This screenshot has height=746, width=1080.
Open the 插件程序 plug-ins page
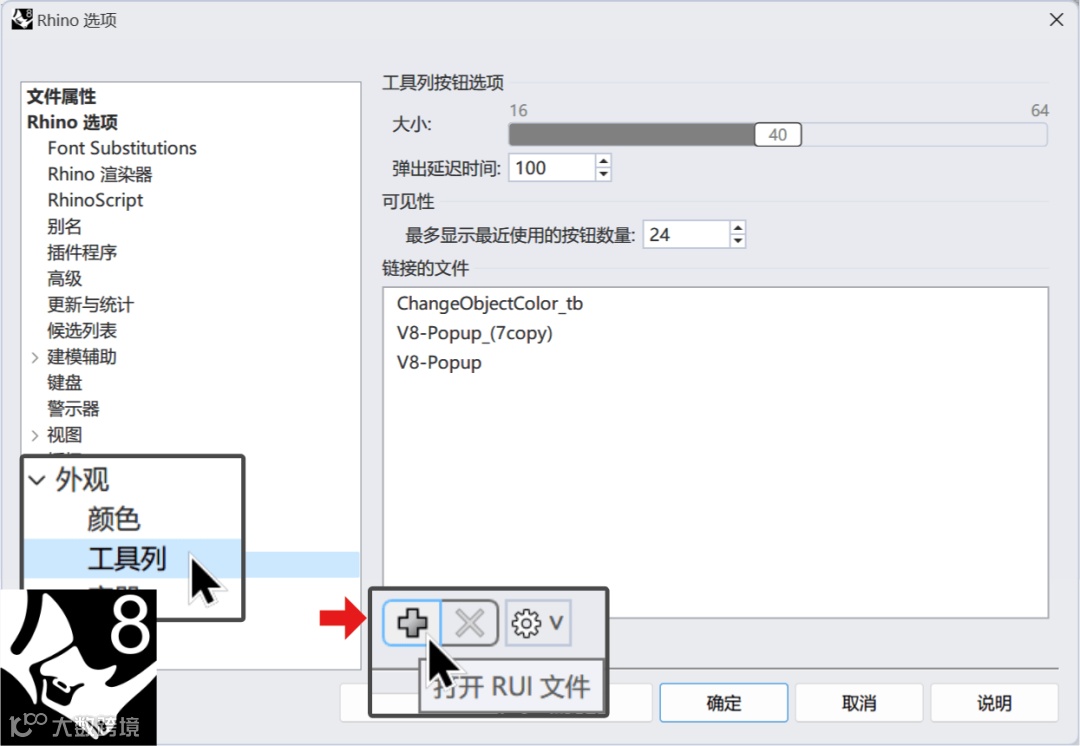pyautogui.click(x=82, y=252)
